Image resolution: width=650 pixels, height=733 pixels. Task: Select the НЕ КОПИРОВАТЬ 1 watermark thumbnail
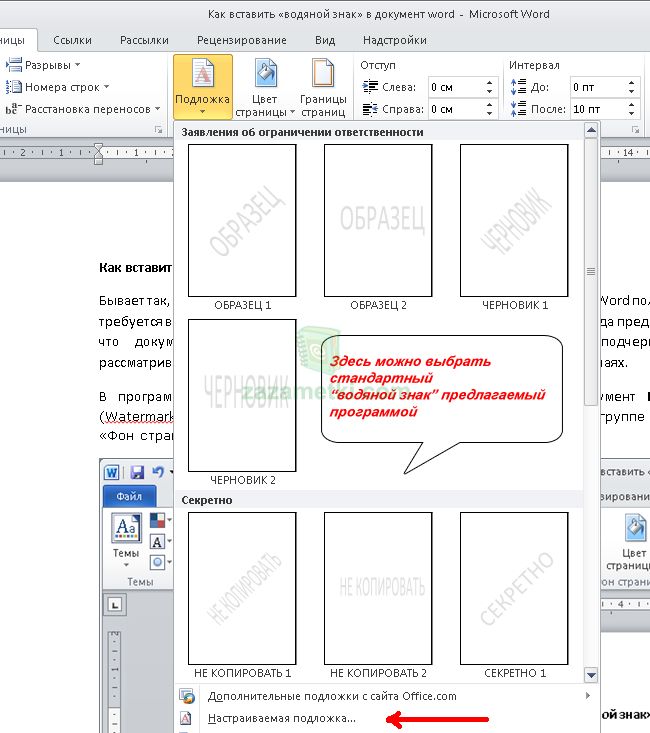[242, 589]
